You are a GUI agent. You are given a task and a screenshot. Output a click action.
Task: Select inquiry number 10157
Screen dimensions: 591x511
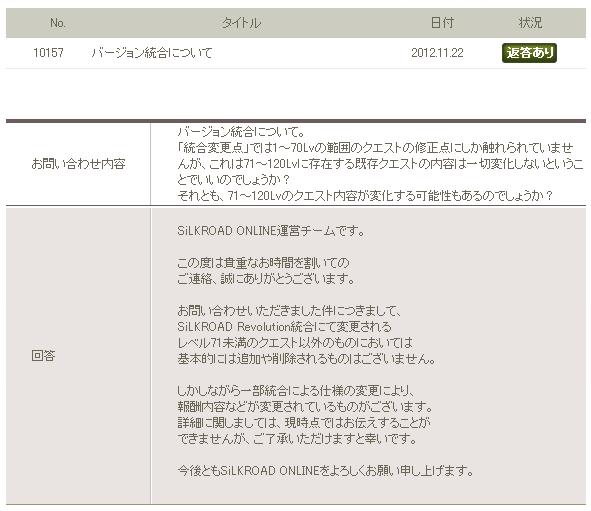coord(48,53)
